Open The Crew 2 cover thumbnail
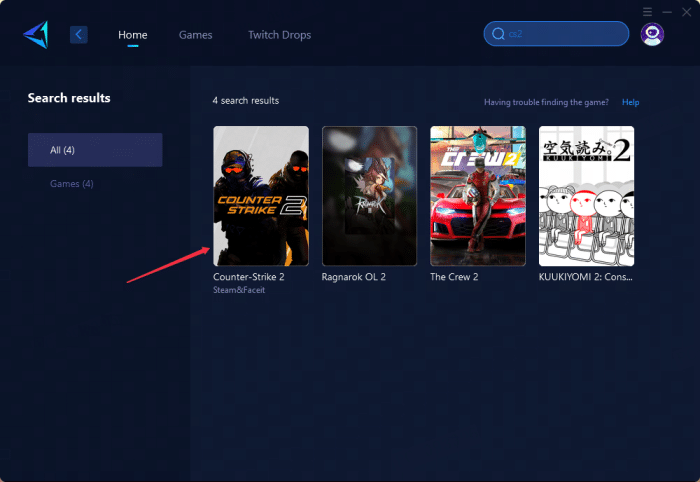Image resolution: width=700 pixels, height=482 pixels. (x=478, y=196)
